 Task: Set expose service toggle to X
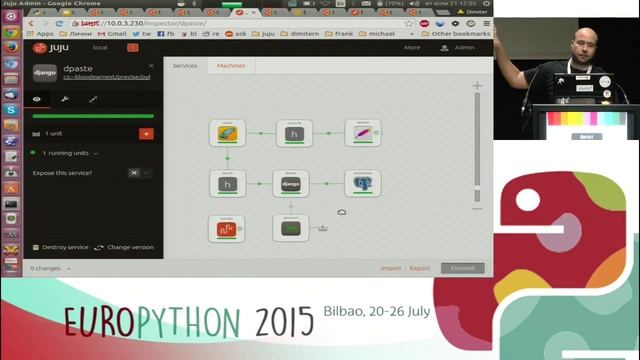click(134, 173)
